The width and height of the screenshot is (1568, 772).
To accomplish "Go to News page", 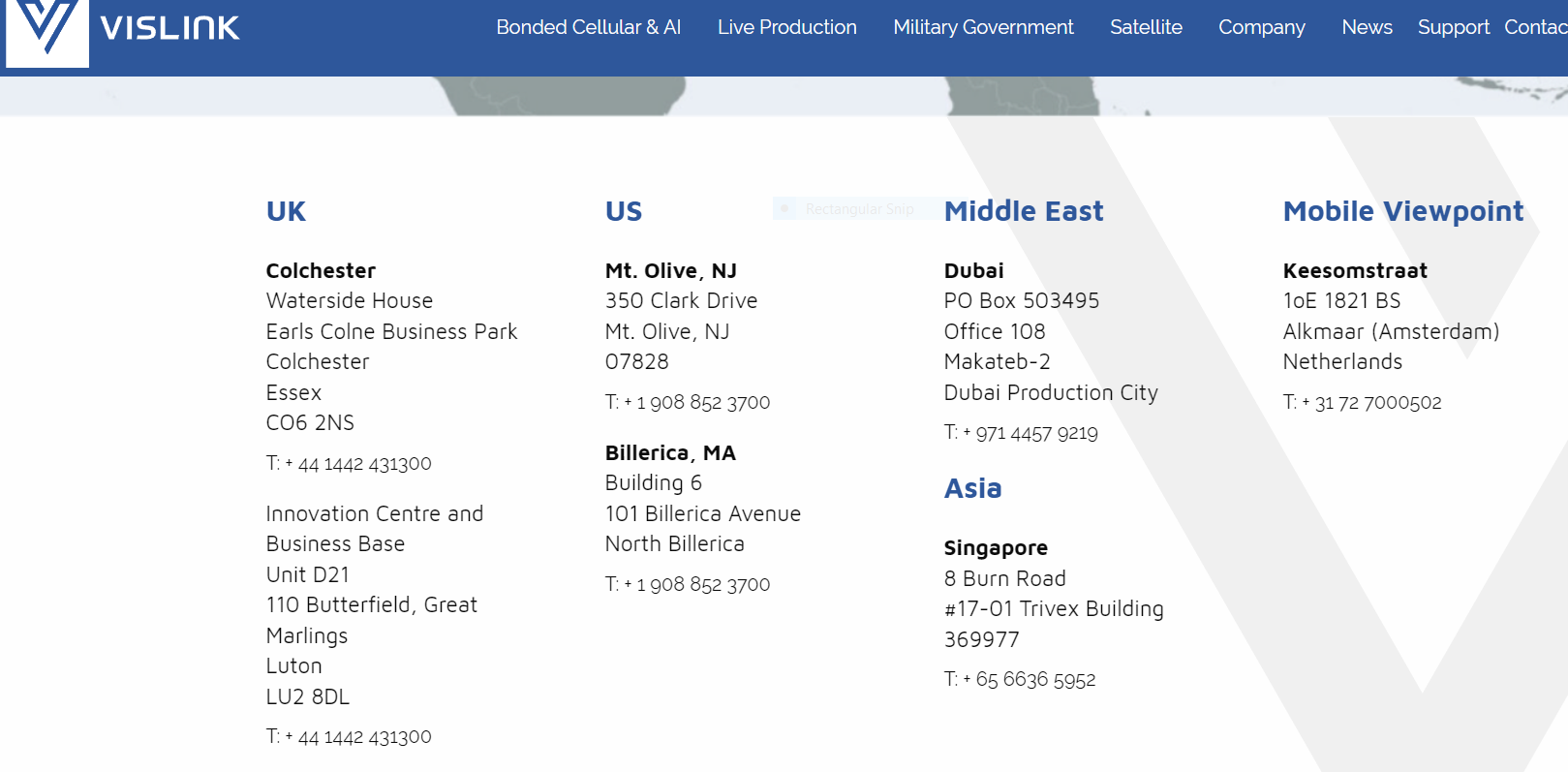I will (x=1367, y=27).
